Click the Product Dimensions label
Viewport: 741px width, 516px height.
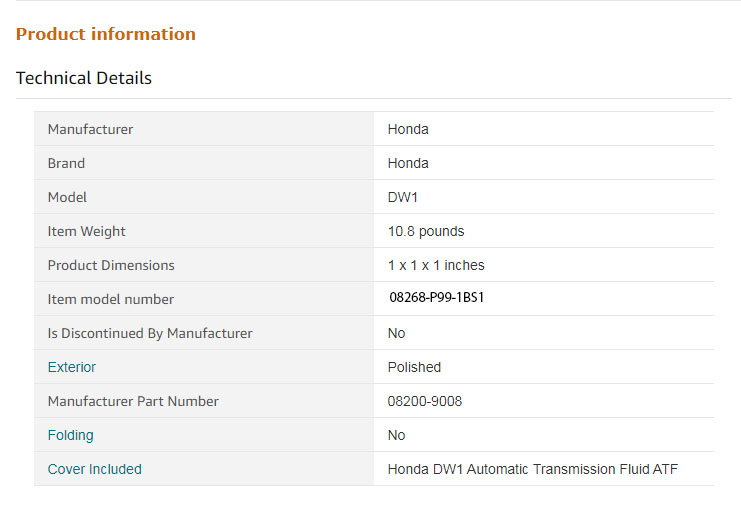[x=111, y=265]
